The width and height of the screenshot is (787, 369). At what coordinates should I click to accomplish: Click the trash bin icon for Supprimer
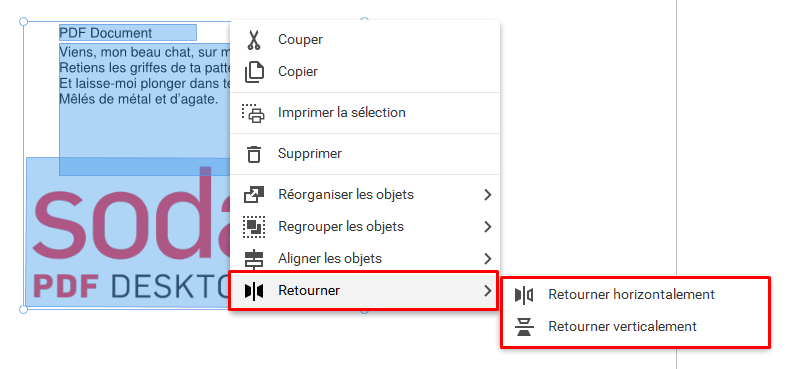(x=254, y=154)
